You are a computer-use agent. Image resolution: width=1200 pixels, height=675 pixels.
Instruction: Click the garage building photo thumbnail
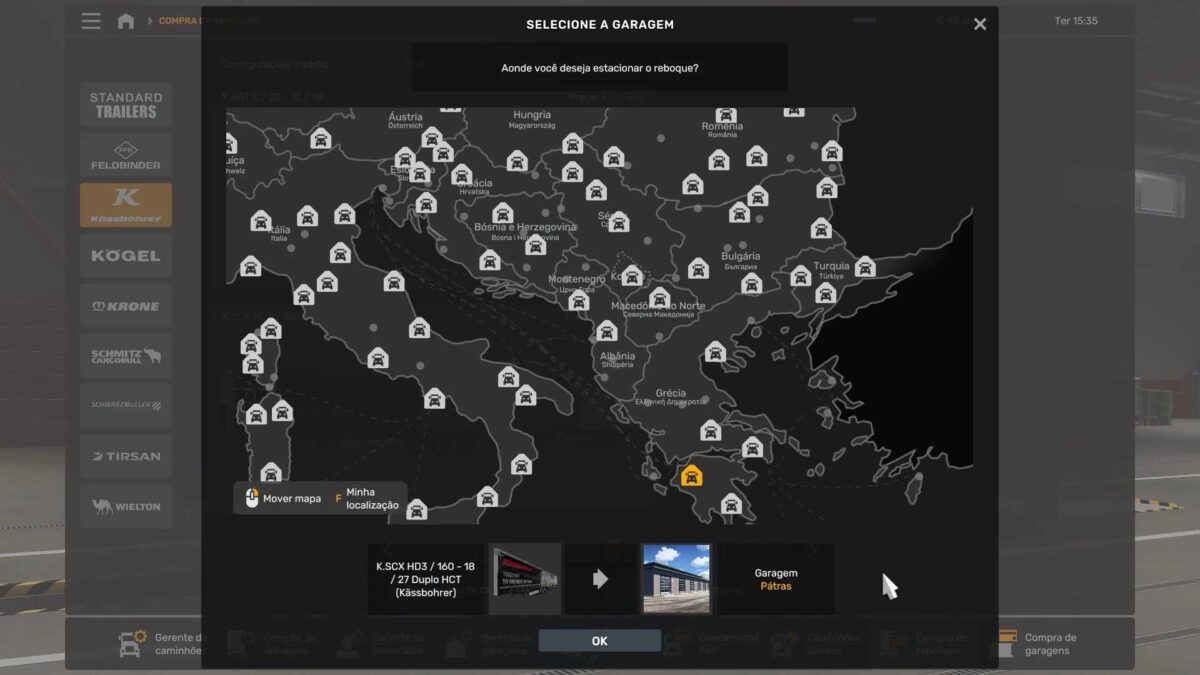click(676, 579)
